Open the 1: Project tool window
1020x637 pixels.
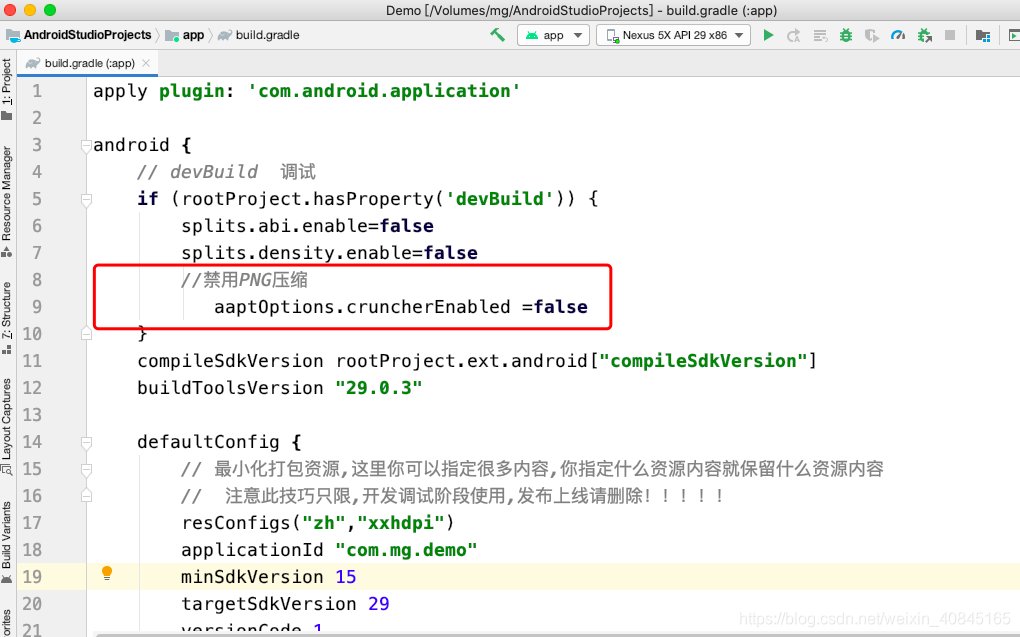pyautogui.click(x=7, y=89)
